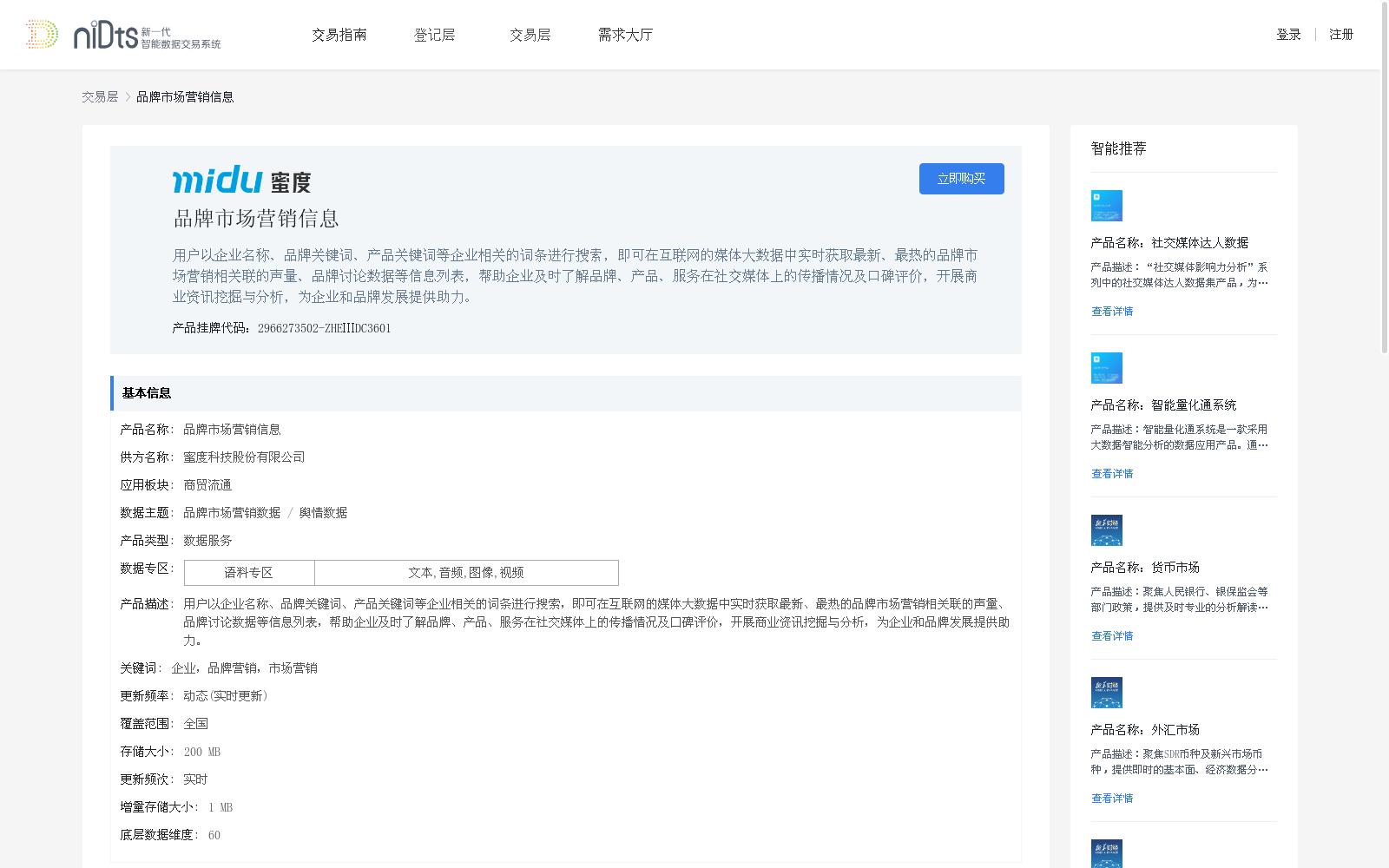The width and height of the screenshot is (1389, 868).
Task: Click 产品名称: 货币市场 title
Action: (1145, 568)
